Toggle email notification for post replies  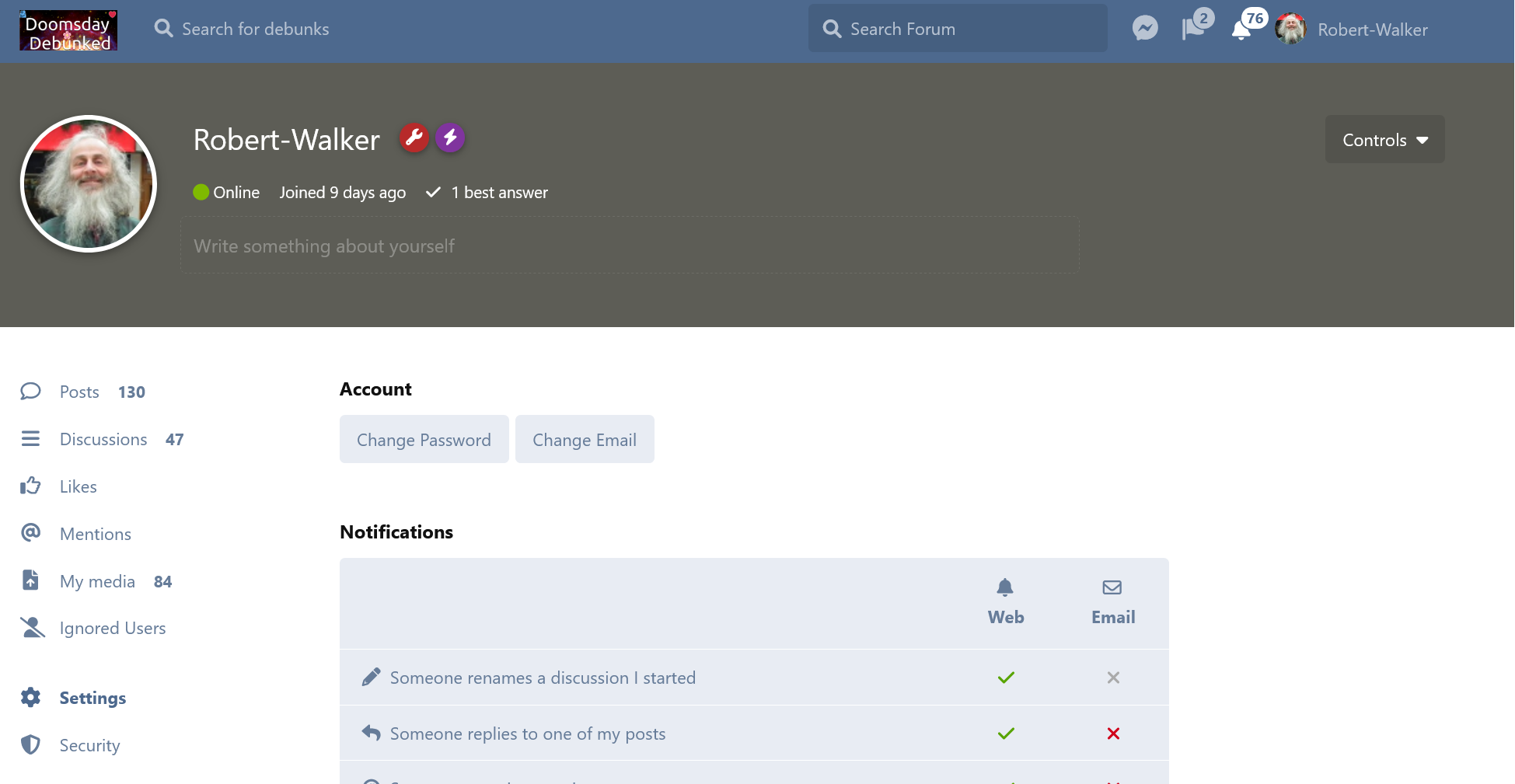(1112, 733)
